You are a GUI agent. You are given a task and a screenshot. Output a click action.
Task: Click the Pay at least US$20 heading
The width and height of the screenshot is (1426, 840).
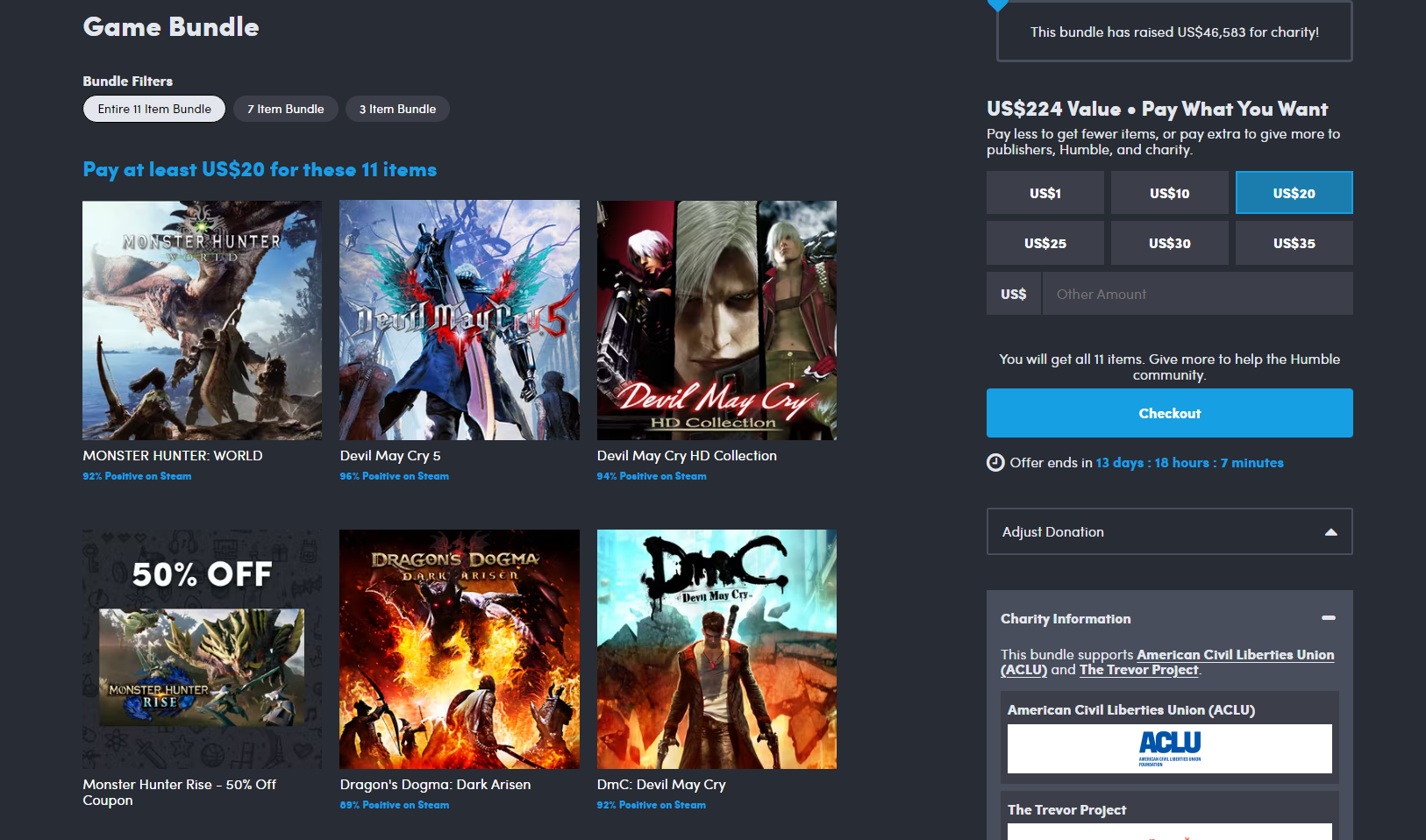[260, 170]
